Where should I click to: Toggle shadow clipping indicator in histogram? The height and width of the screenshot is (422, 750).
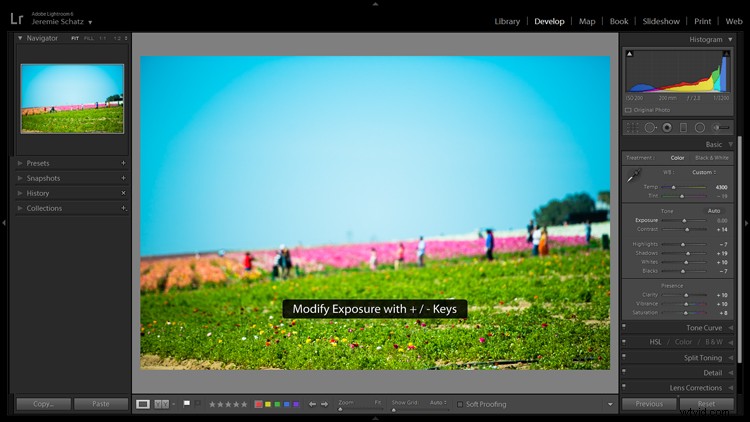pos(629,54)
